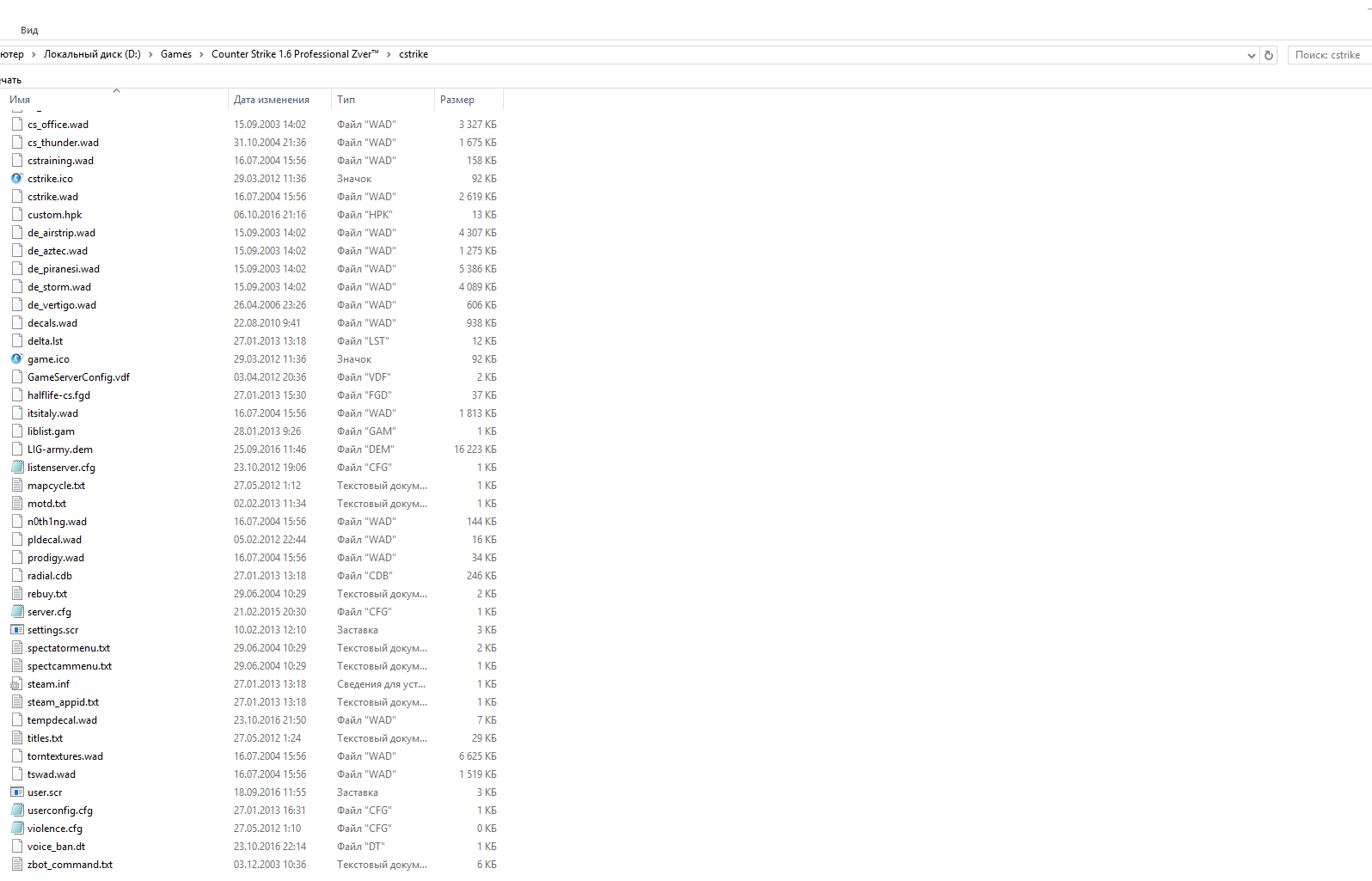Viewport: 1372px width, 881px height.
Task: Click the date 25.09.2016 11:46
Action: pyautogui.click(x=270, y=450)
